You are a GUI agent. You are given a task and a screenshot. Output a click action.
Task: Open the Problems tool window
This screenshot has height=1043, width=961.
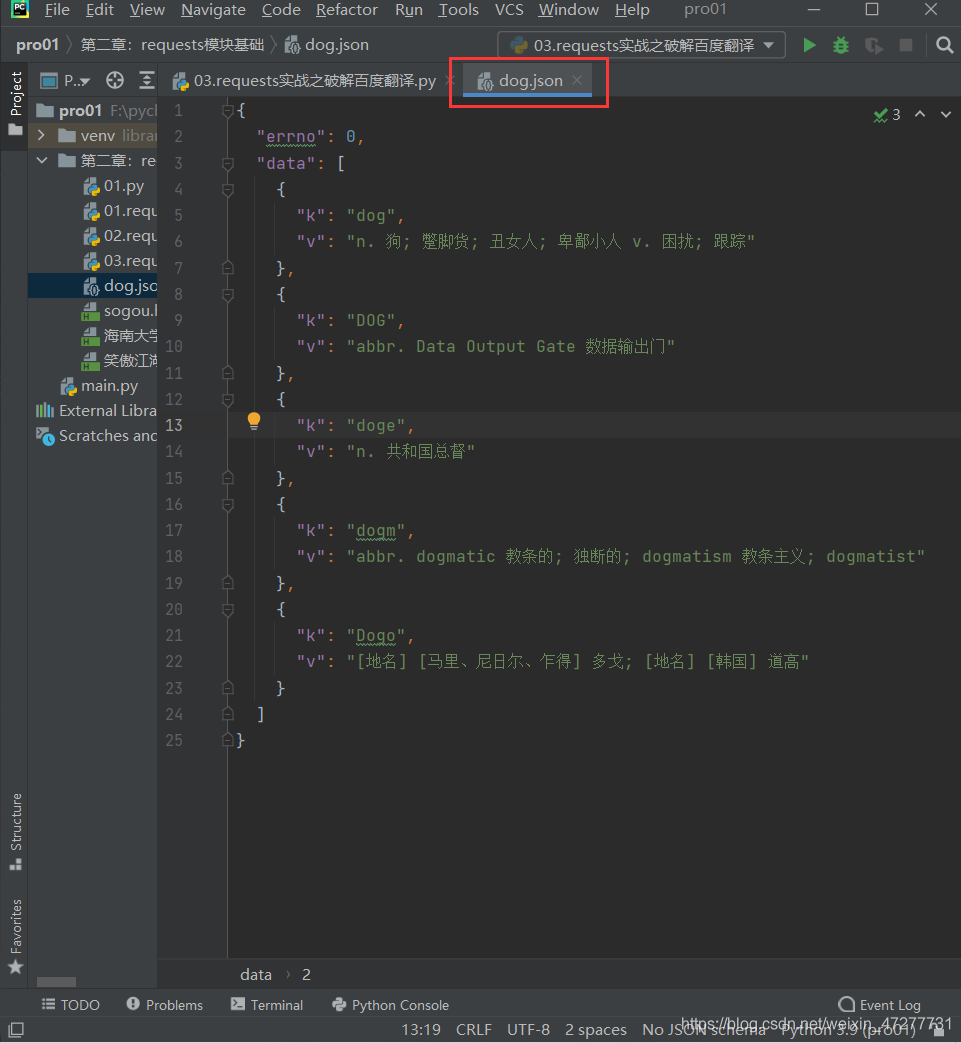point(164,1004)
